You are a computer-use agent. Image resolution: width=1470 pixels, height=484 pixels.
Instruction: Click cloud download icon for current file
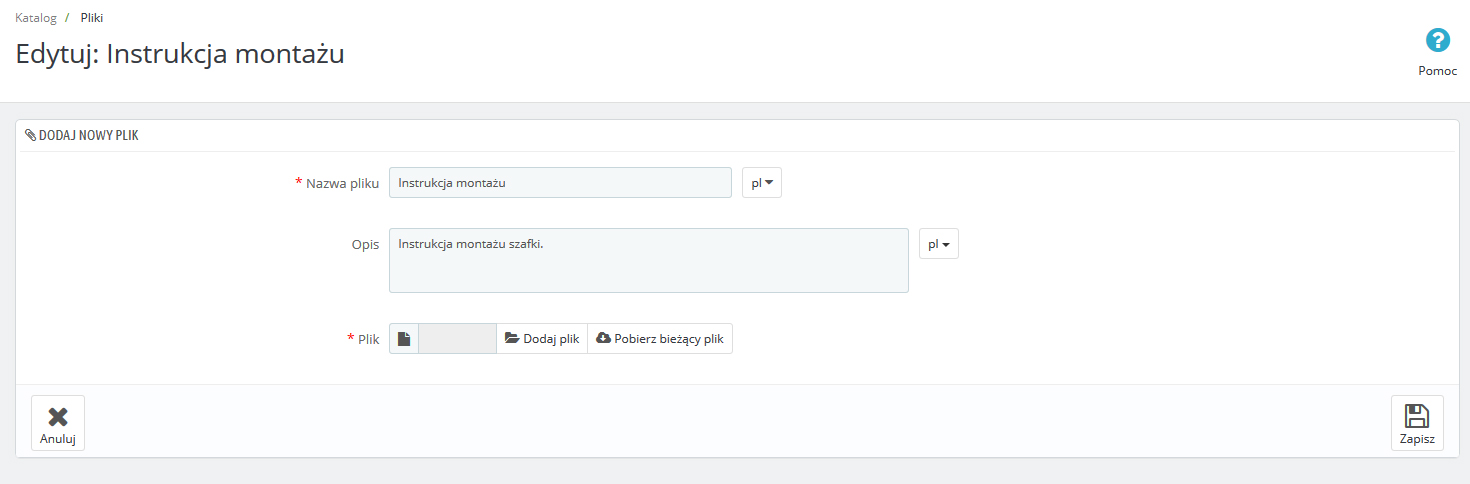click(x=603, y=339)
